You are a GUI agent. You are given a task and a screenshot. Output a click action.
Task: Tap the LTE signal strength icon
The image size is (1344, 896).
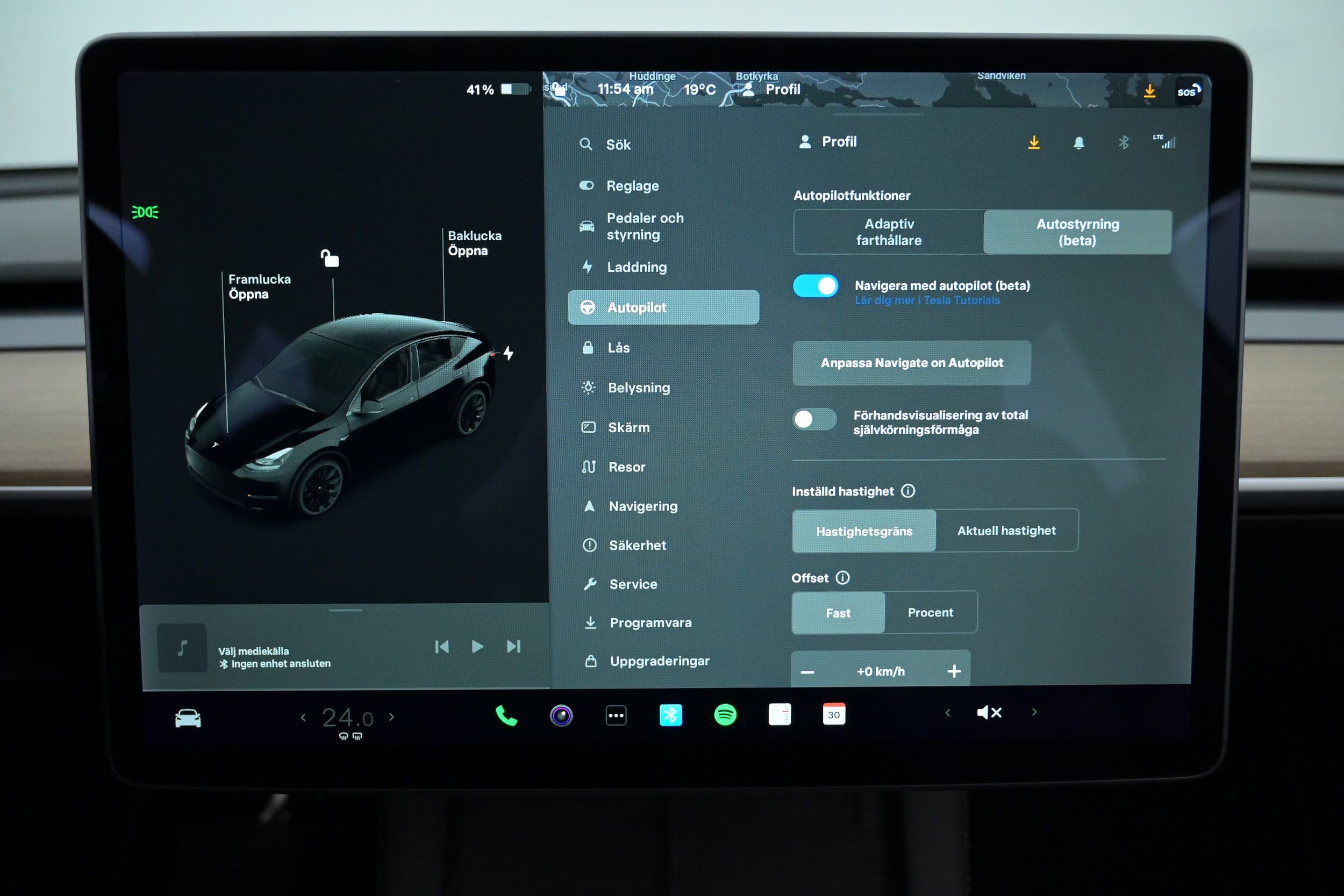coord(1164,142)
